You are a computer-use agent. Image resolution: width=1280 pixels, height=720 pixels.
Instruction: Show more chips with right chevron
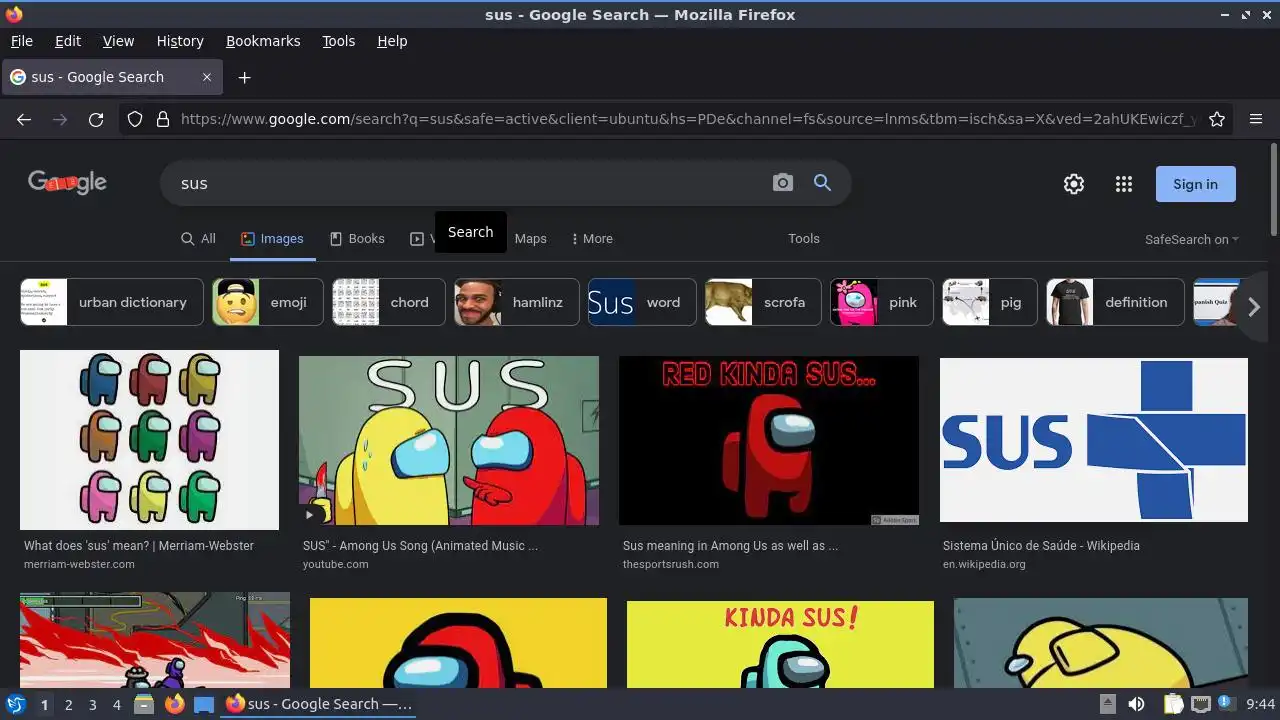pos(1253,308)
